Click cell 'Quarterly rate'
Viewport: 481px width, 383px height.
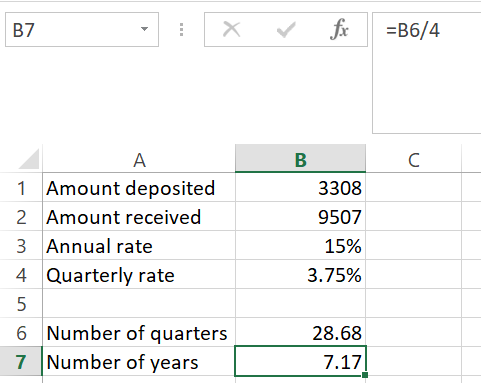click(139, 274)
